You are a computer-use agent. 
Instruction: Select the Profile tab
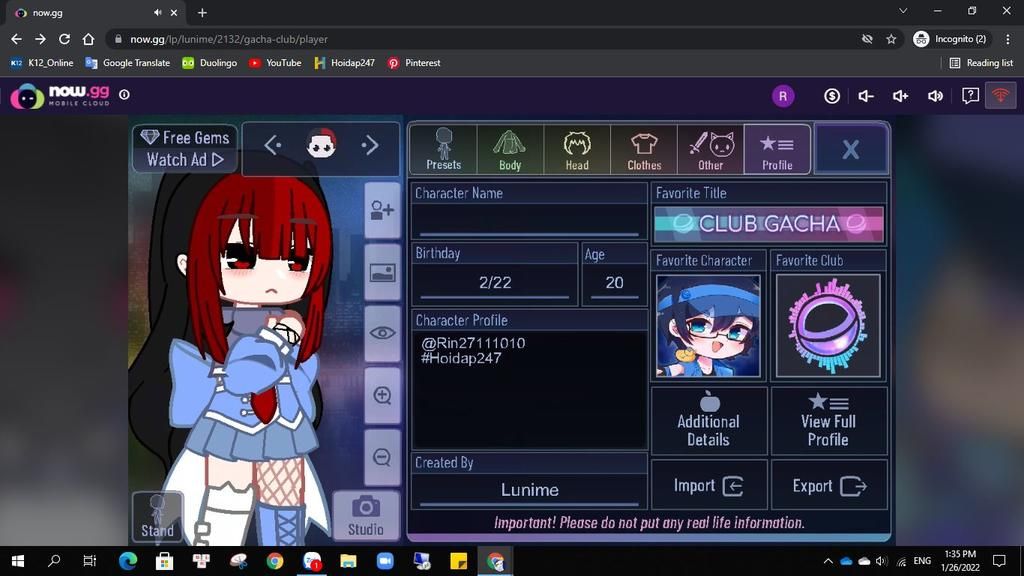click(x=777, y=149)
